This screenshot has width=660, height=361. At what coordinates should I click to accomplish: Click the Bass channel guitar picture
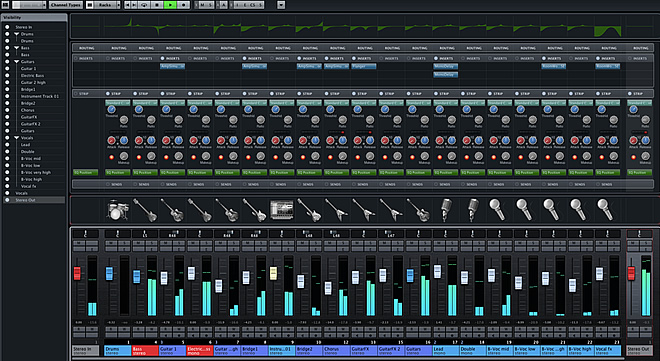pos(145,210)
